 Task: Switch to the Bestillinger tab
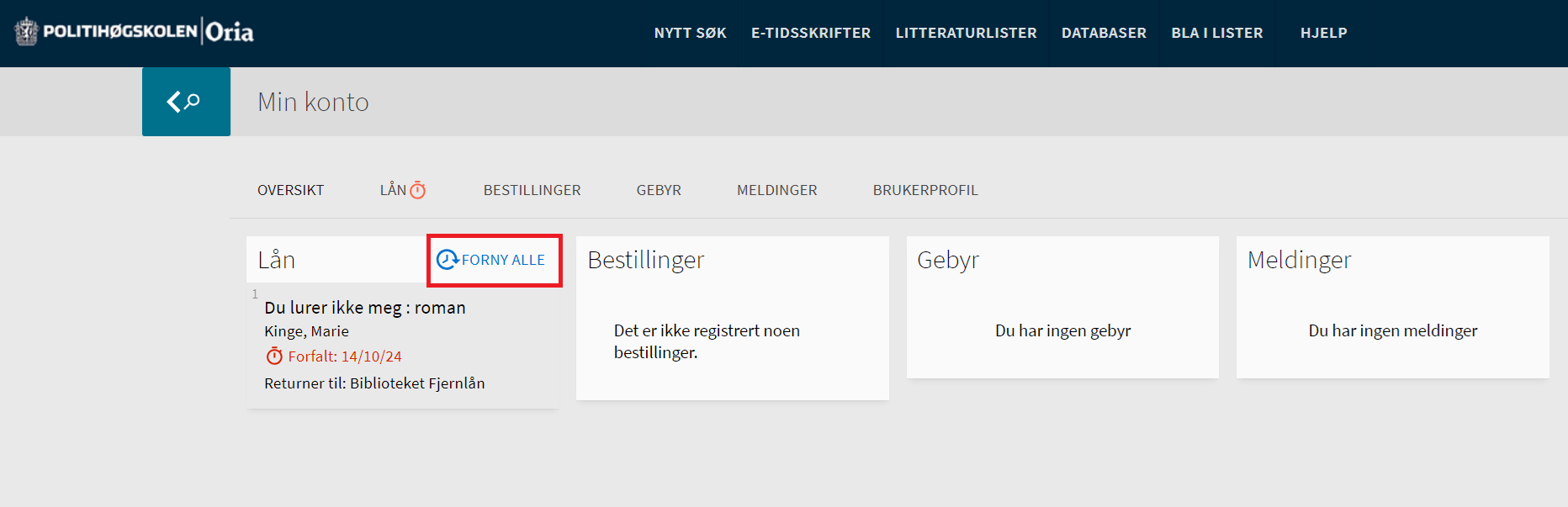click(x=532, y=190)
